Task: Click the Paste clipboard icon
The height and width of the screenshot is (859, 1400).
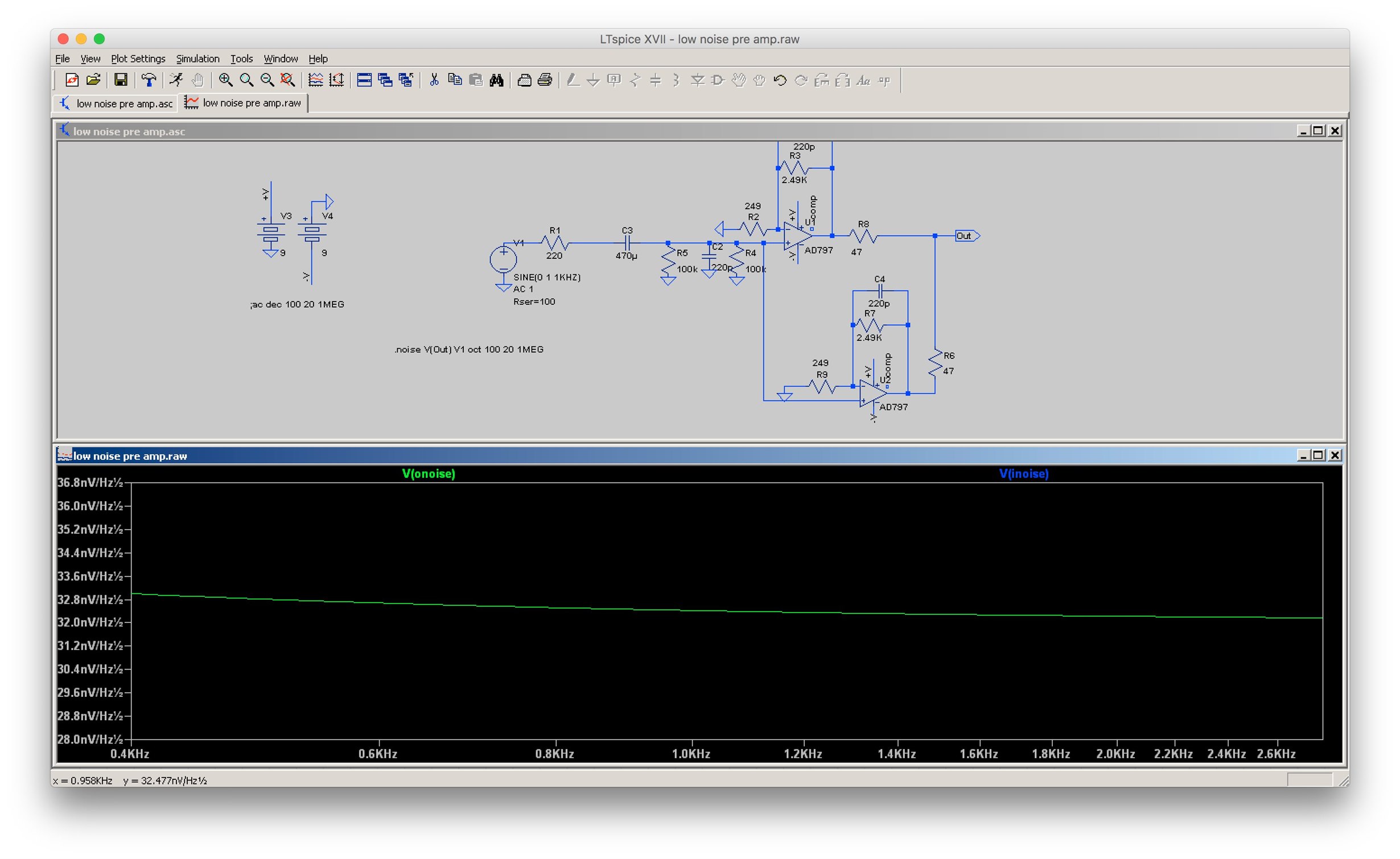Action: [x=476, y=80]
